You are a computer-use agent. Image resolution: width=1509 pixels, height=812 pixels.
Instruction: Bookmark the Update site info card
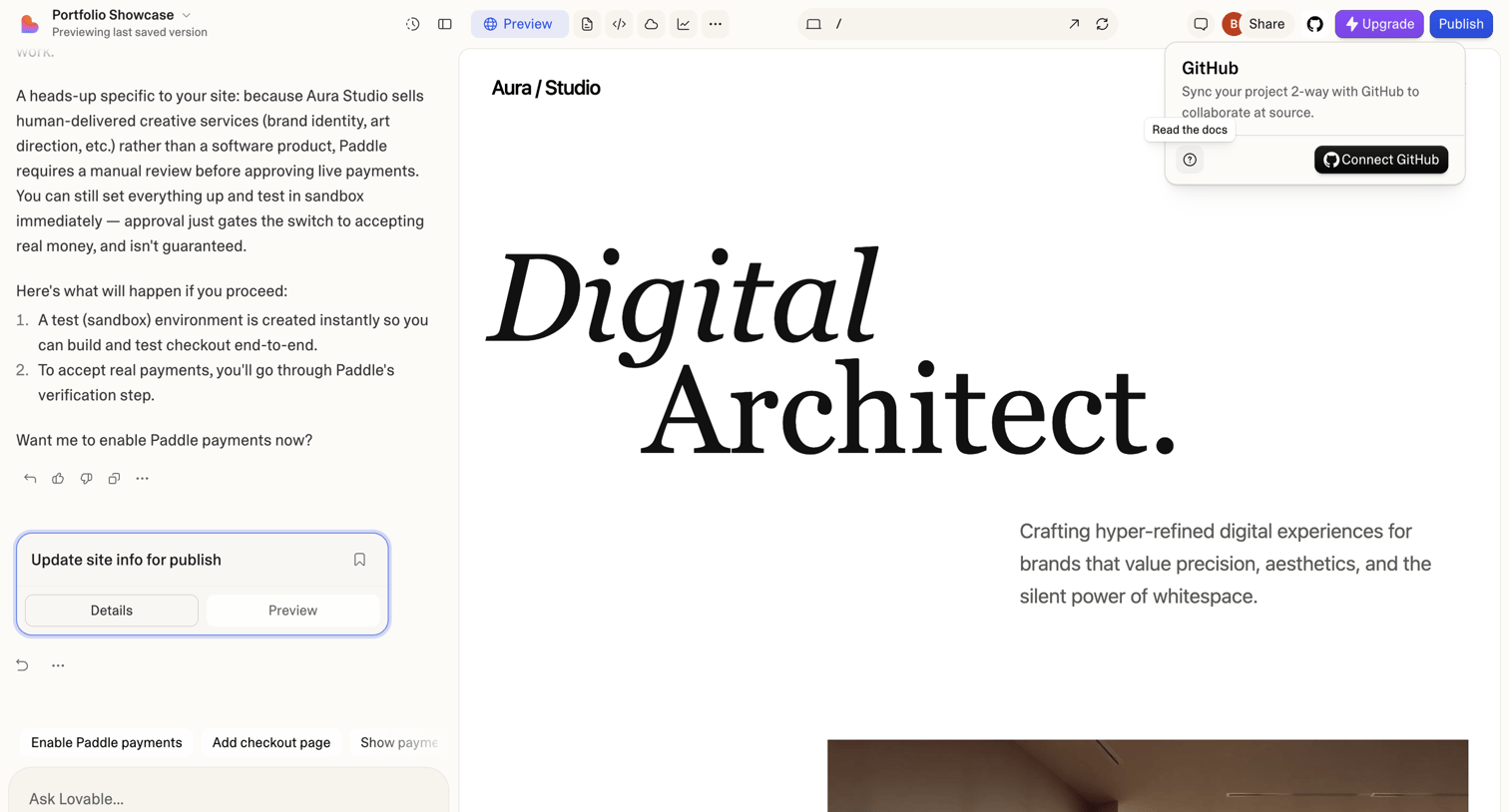pos(359,560)
